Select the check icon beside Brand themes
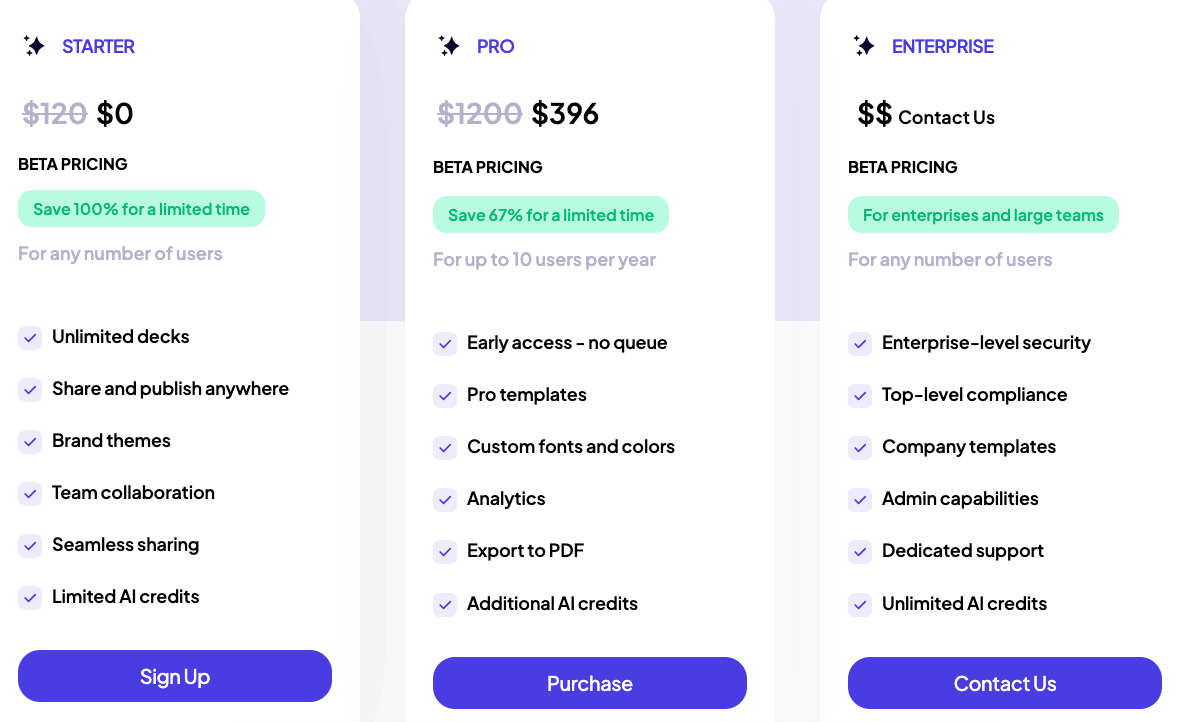Image resolution: width=1177 pixels, height=722 pixels. coord(30,441)
